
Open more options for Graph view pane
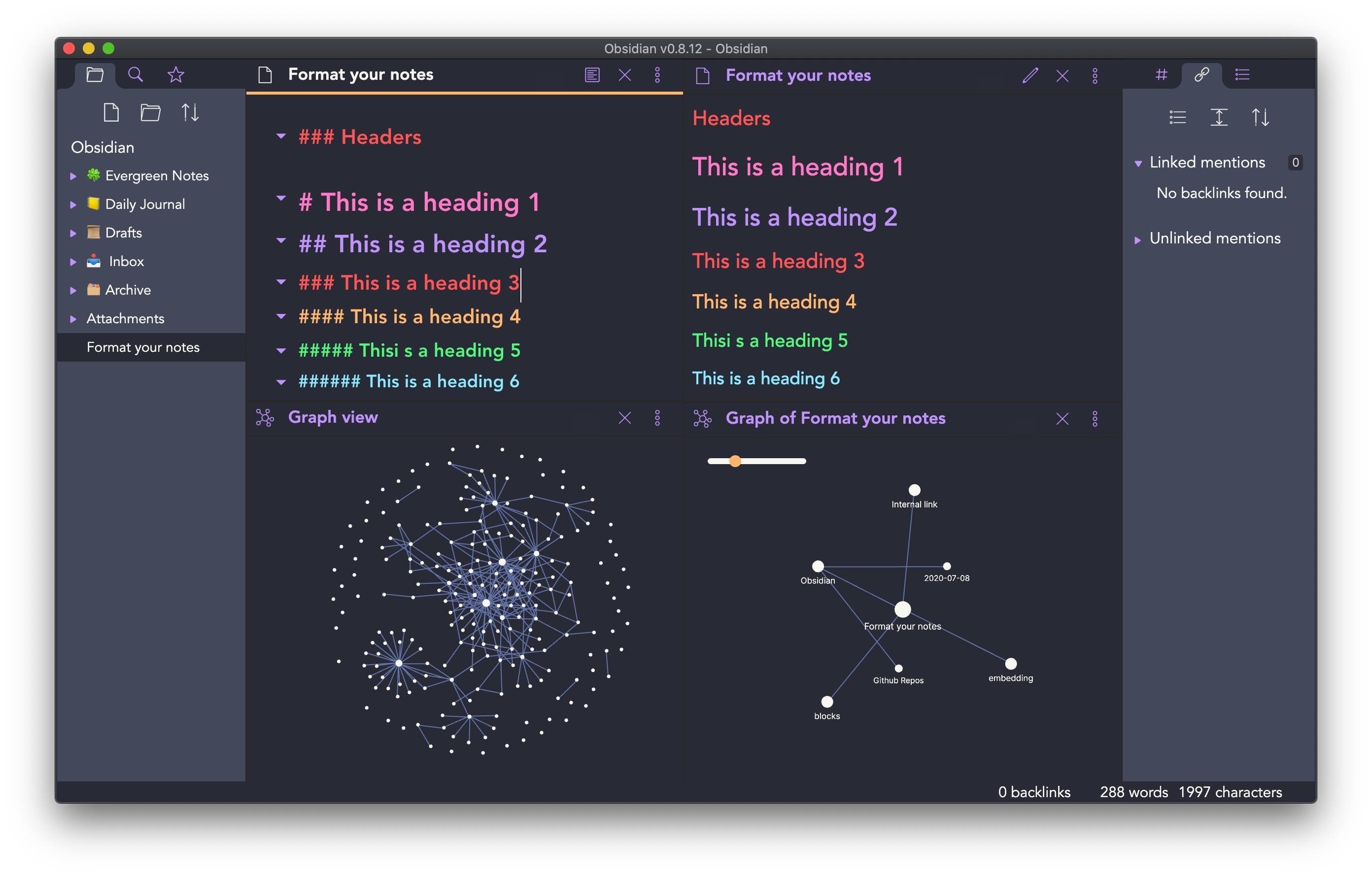(x=657, y=418)
